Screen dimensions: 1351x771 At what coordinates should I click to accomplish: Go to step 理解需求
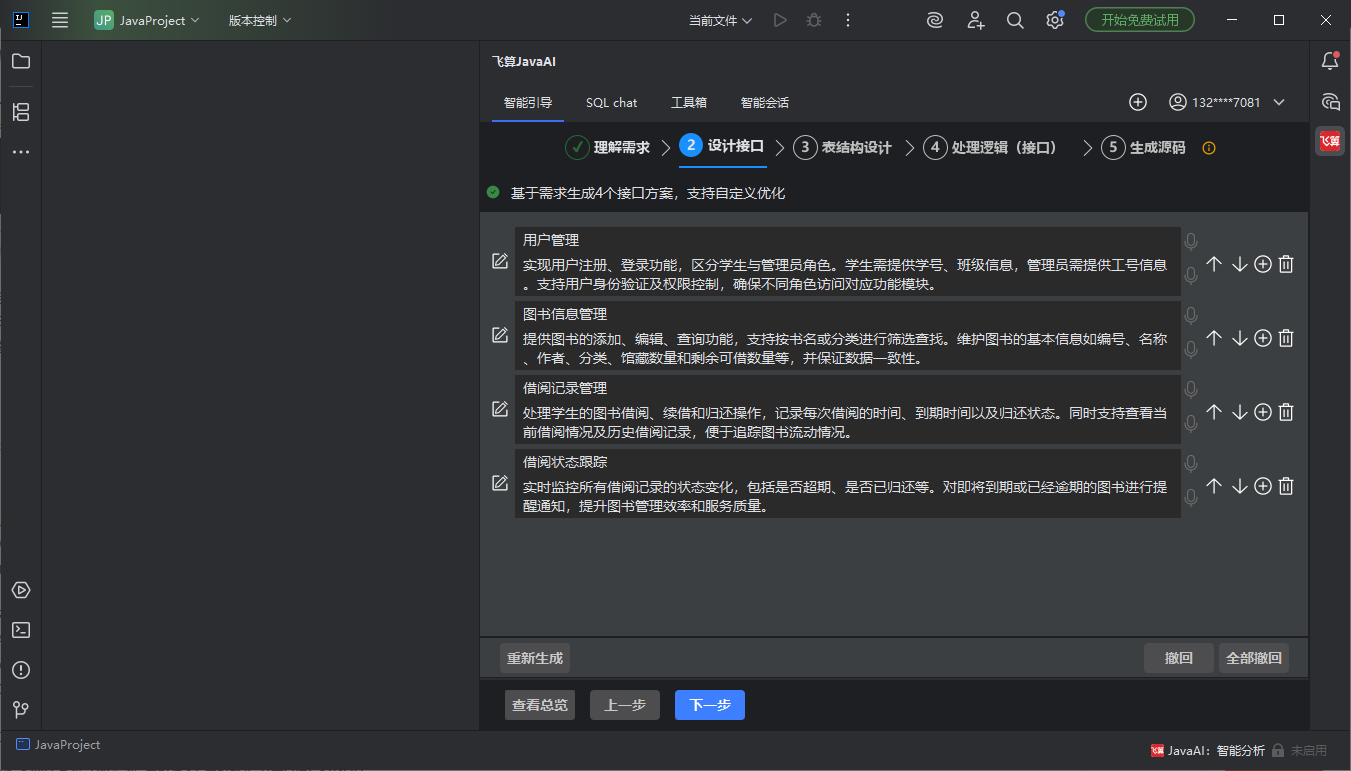(608, 148)
